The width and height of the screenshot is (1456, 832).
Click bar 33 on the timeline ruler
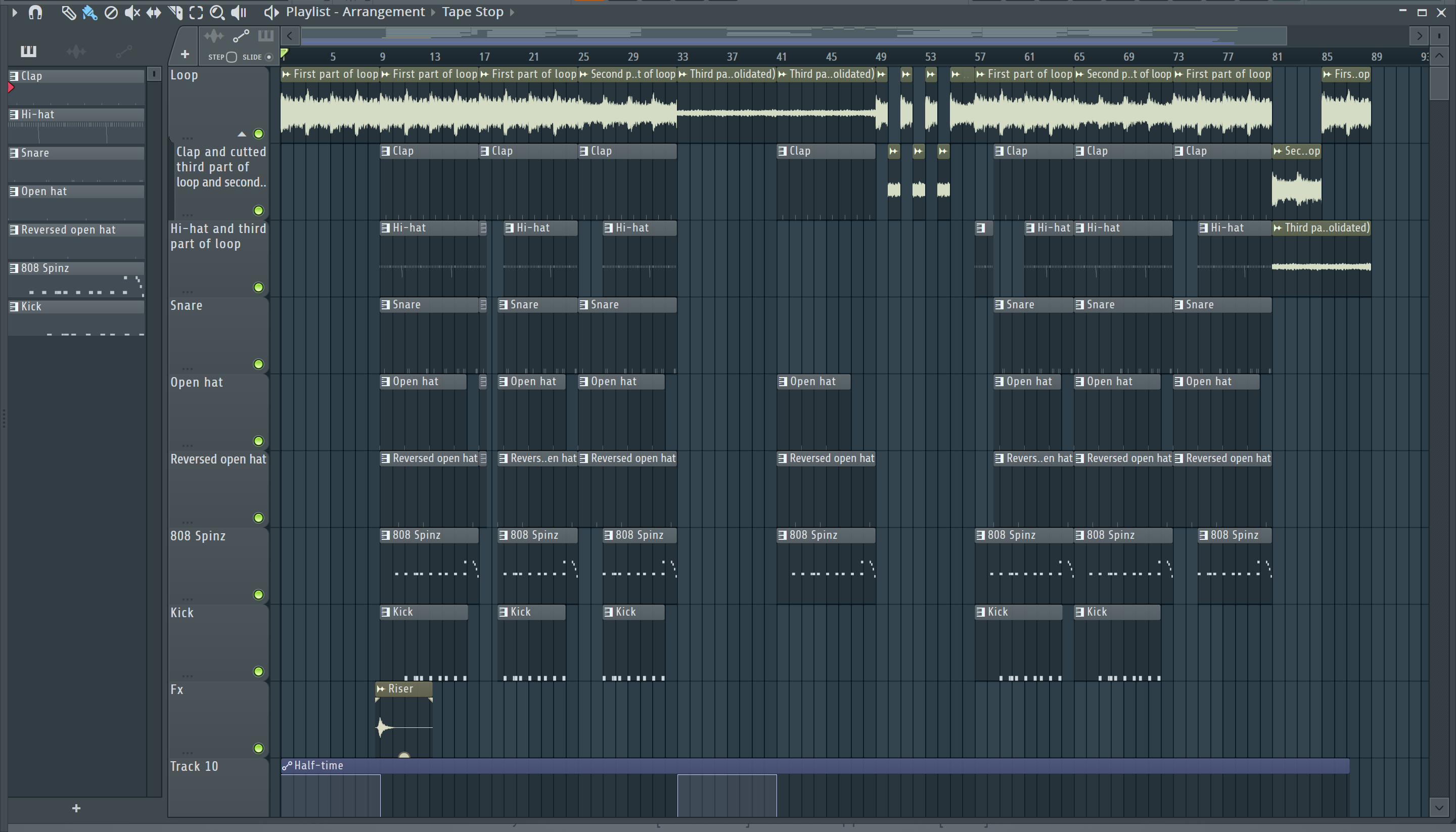pos(682,57)
